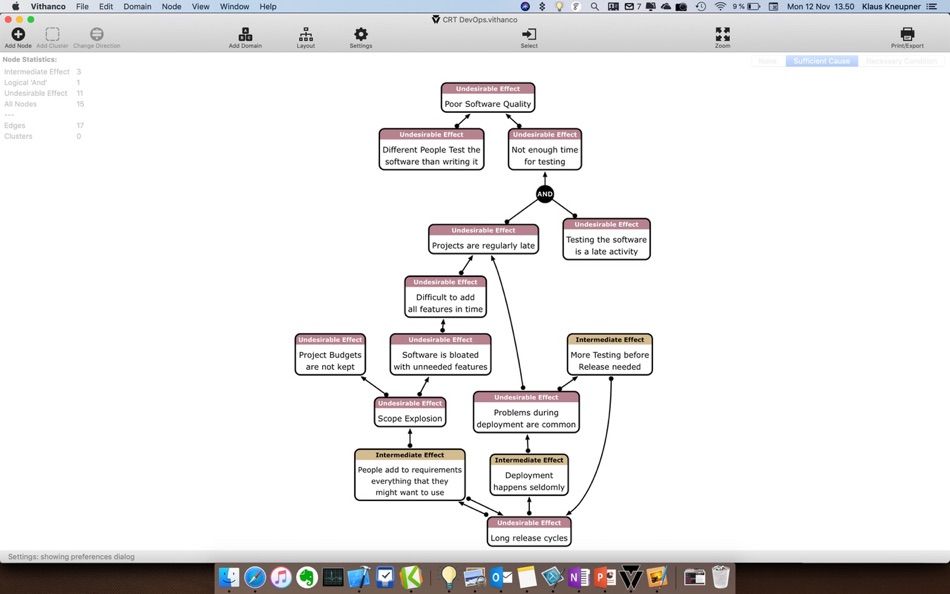Click the 'Intermediate Effect' statistics row
The width and height of the screenshot is (950, 594).
point(42,72)
